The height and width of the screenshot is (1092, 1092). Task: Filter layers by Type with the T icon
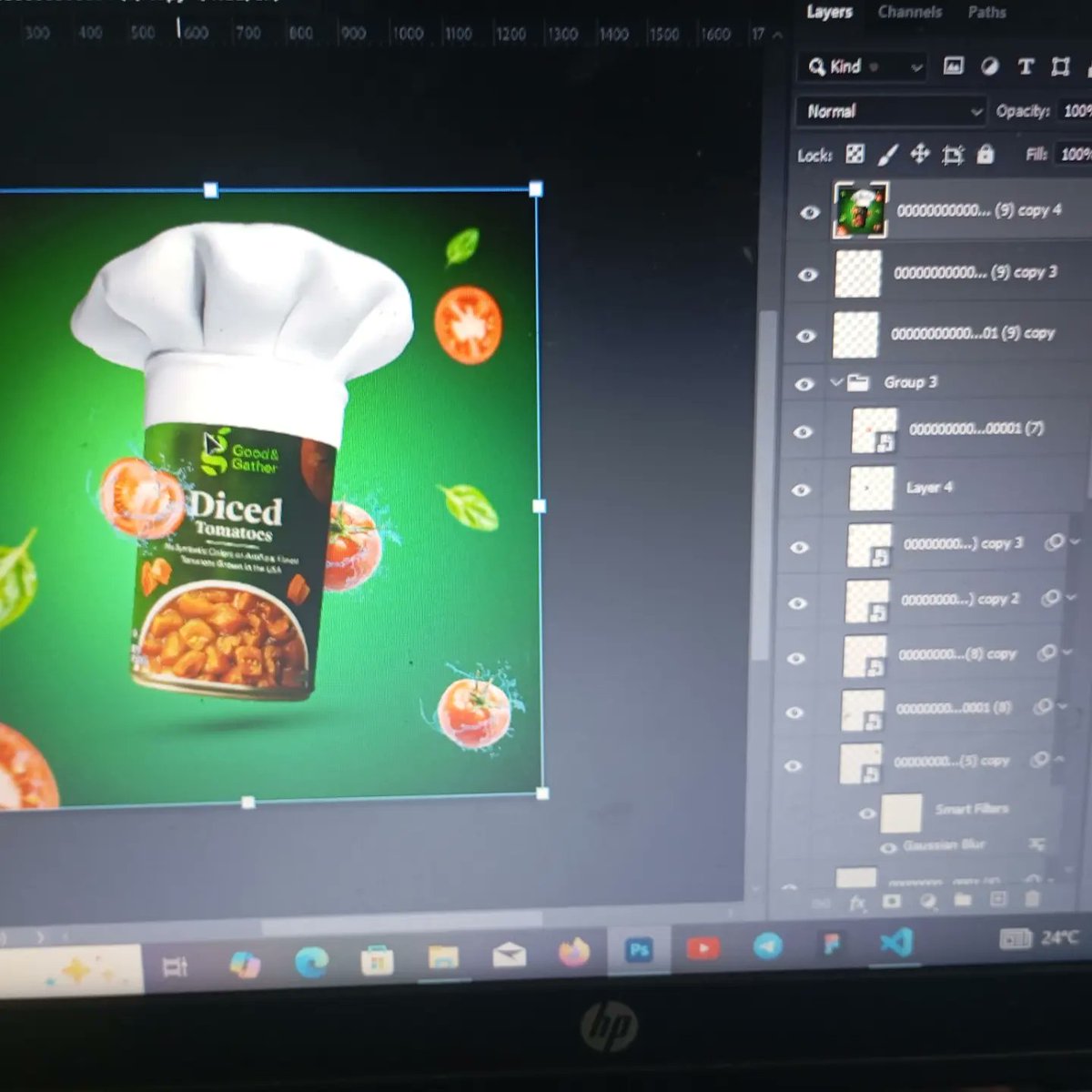pos(1025,67)
